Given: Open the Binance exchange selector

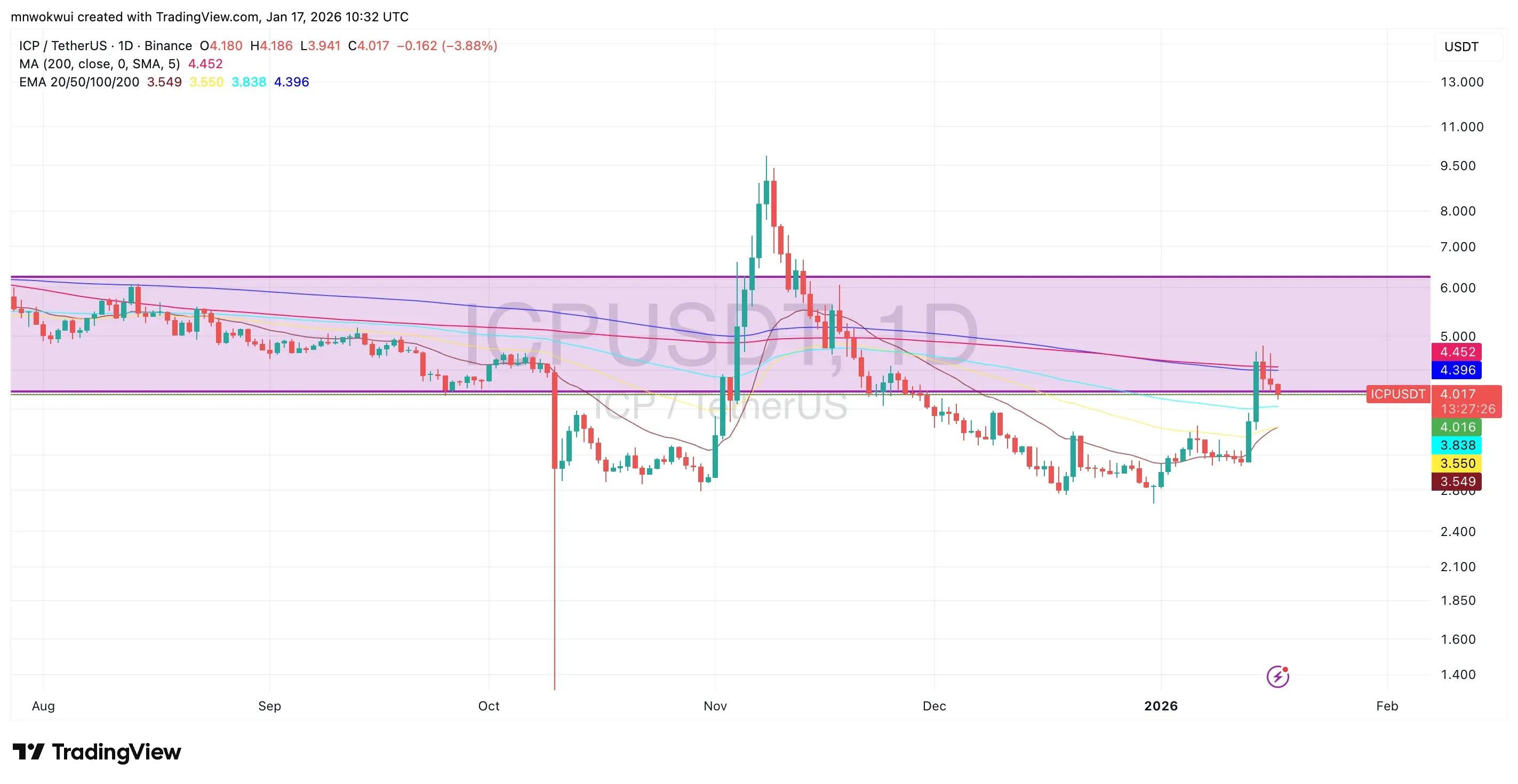Looking at the screenshot, I should coord(168,45).
